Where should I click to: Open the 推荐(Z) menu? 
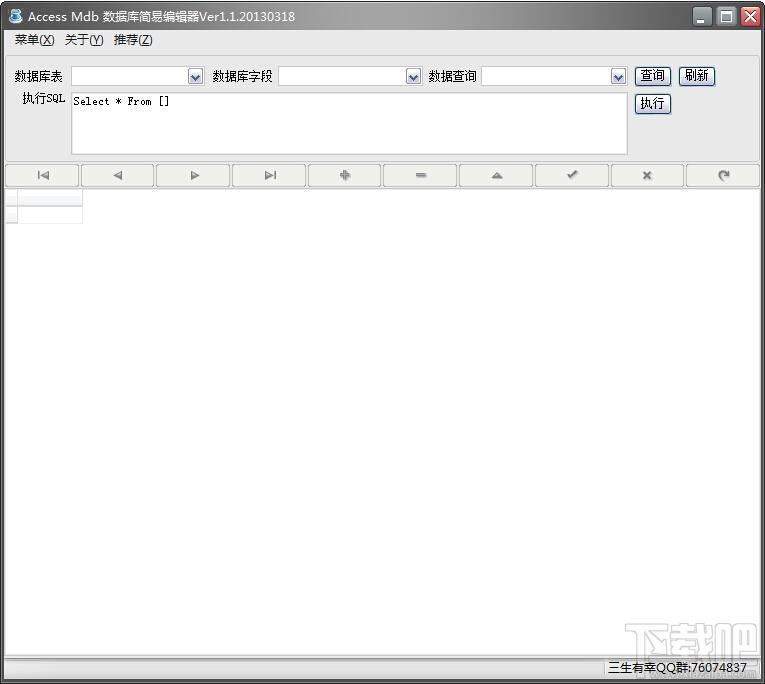(x=133, y=40)
